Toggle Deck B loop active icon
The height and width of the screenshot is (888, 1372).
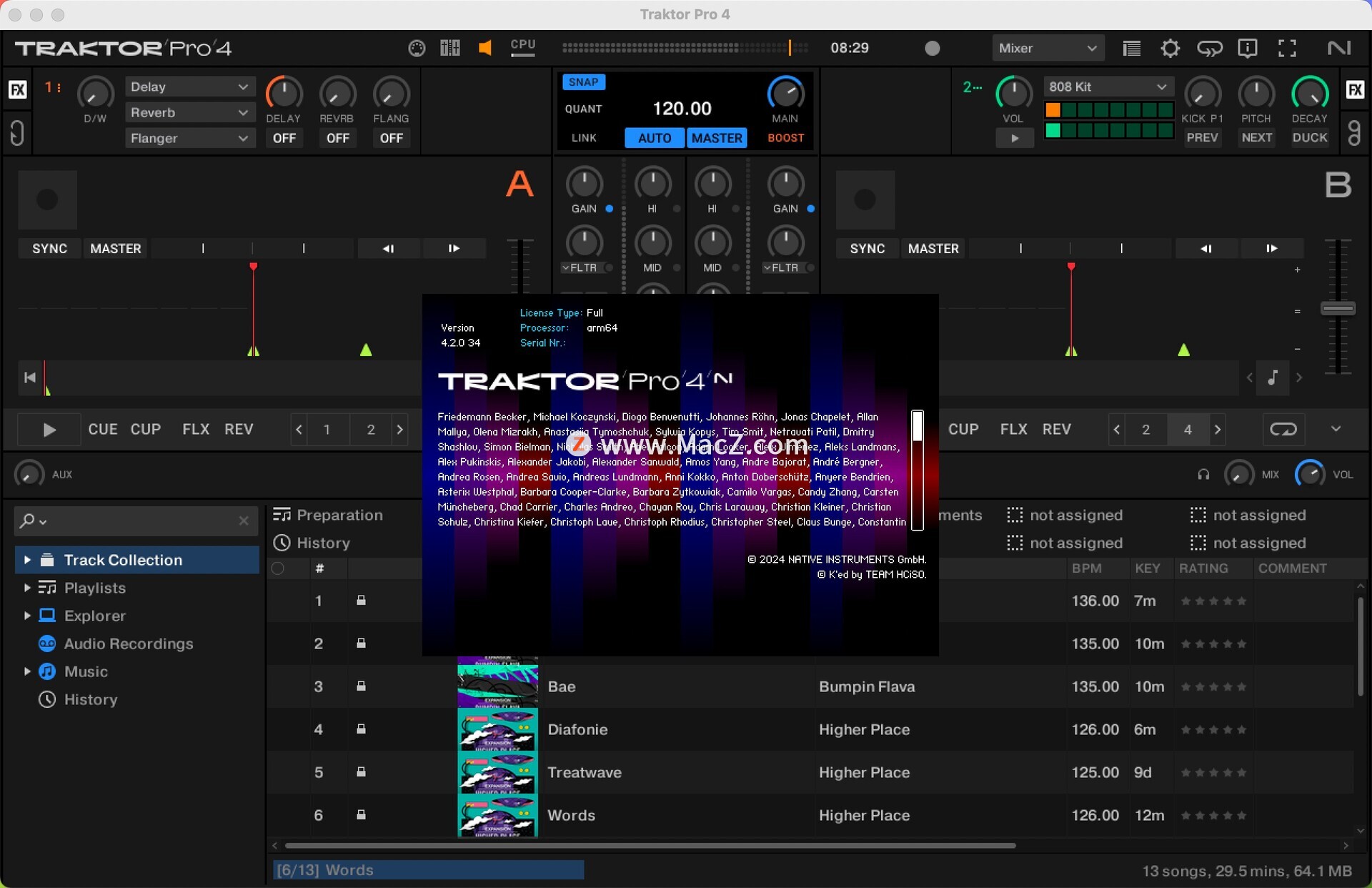tap(1283, 429)
